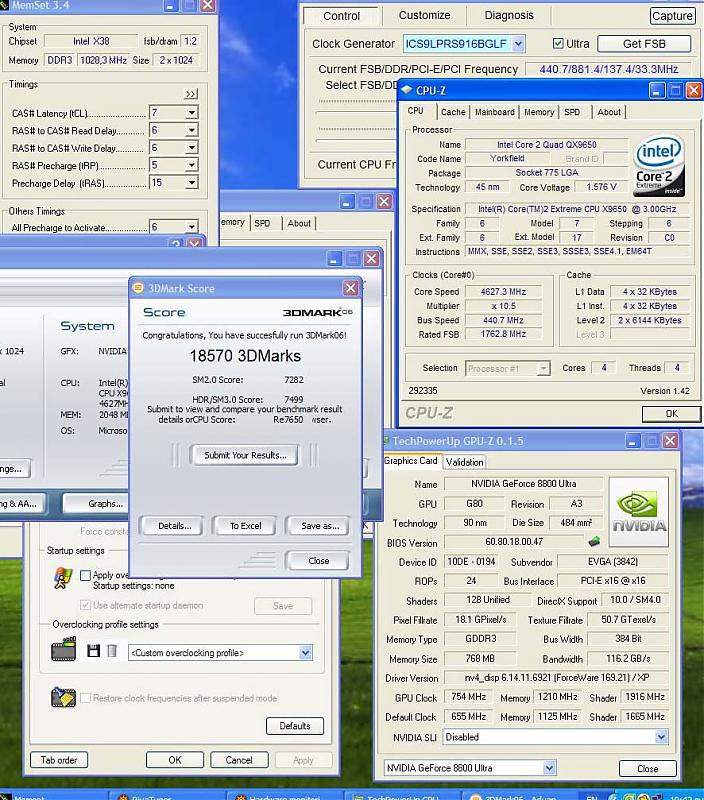Switch to the Customize tab in SetFSB

pyautogui.click(x=424, y=15)
